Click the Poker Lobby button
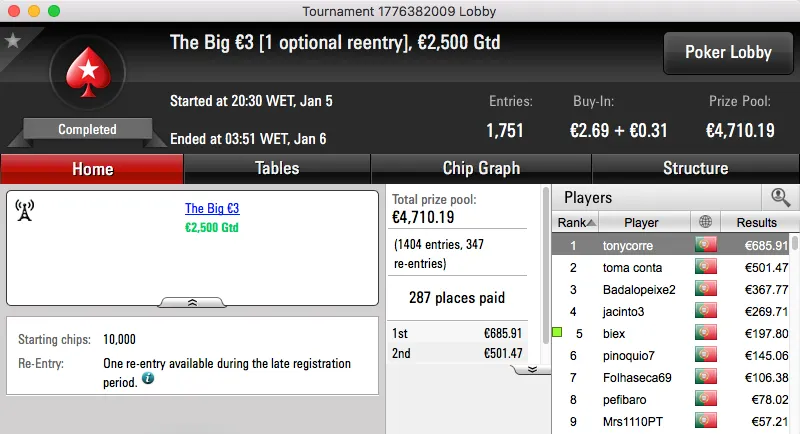 pos(727,53)
